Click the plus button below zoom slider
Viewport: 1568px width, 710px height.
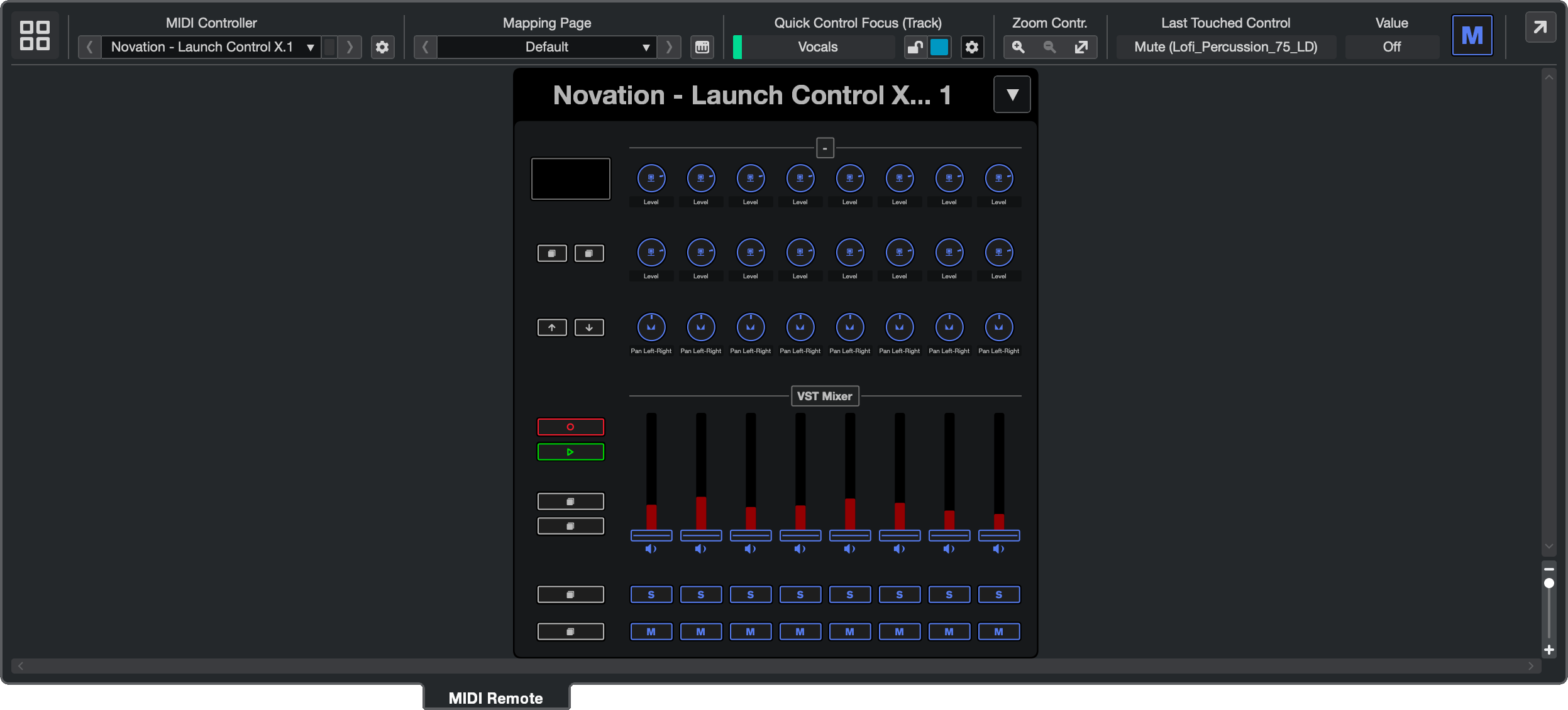coord(1549,650)
